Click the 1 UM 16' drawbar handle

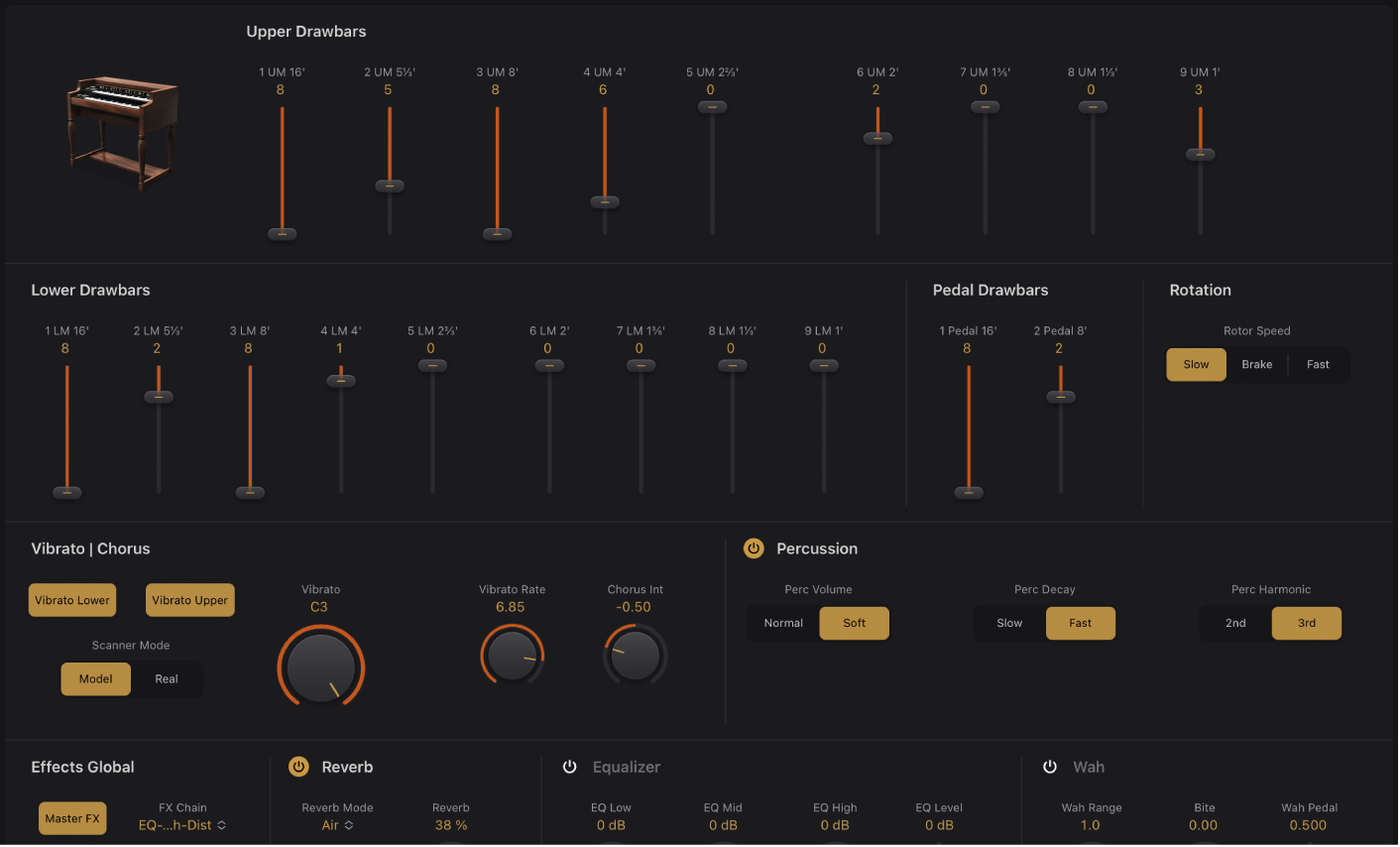[x=283, y=234]
